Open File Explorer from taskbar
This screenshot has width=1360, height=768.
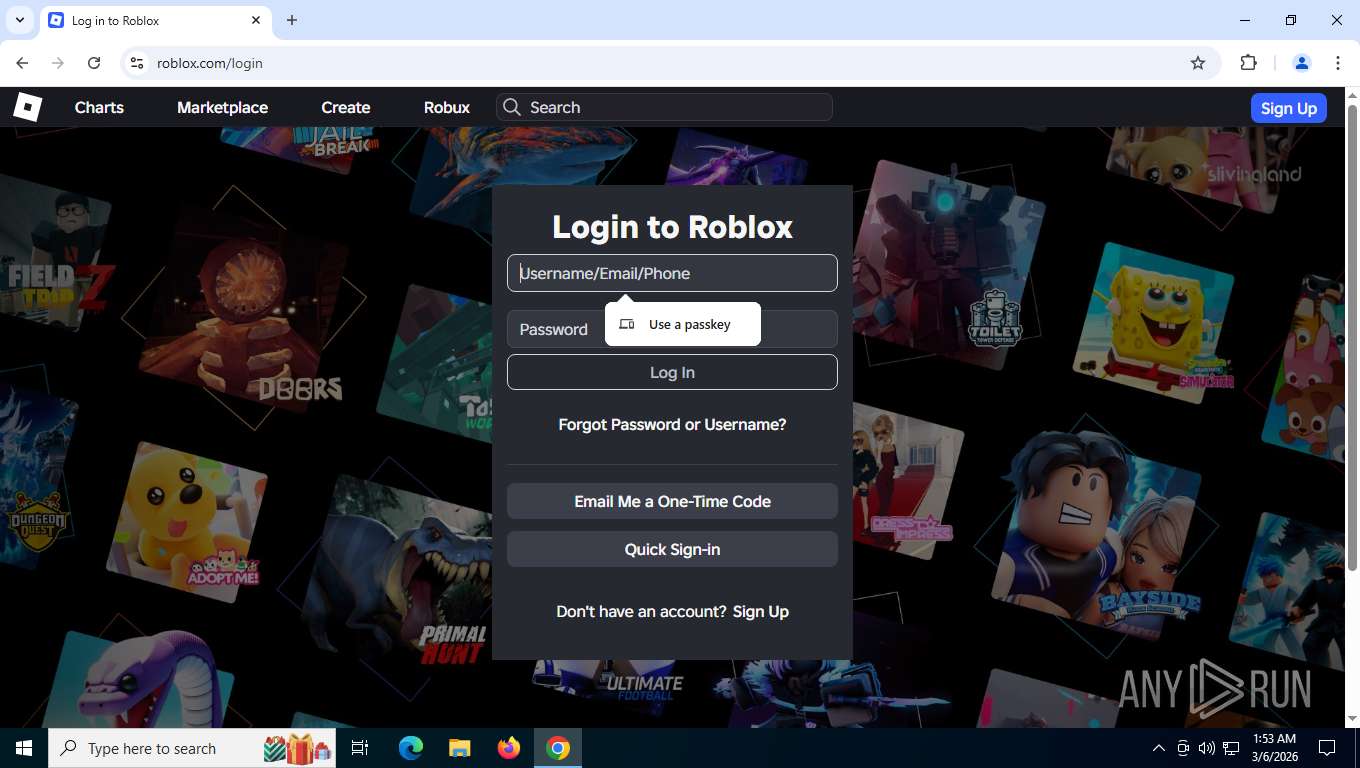tap(459, 748)
